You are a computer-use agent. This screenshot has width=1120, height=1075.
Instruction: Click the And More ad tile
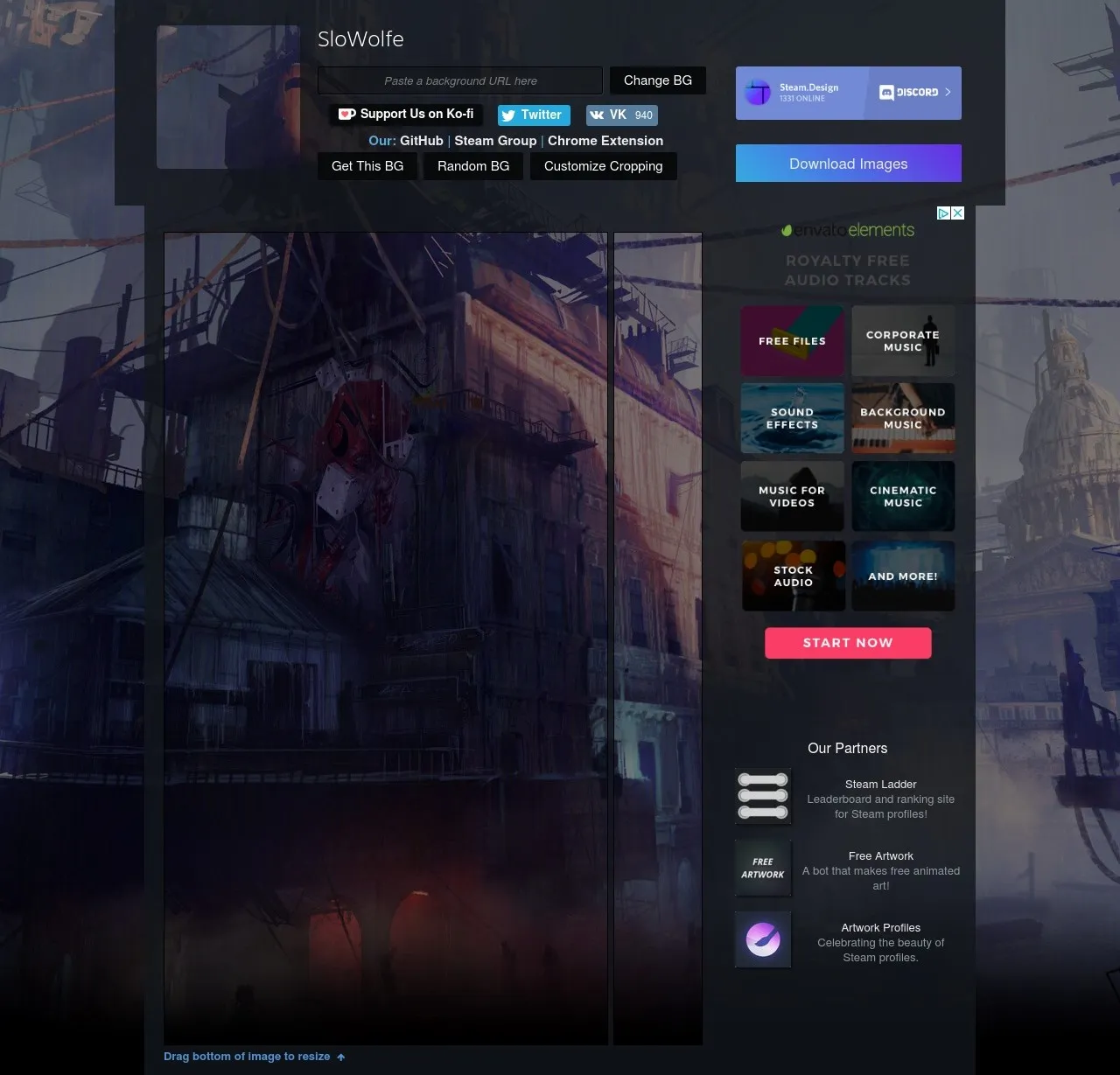pos(903,576)
